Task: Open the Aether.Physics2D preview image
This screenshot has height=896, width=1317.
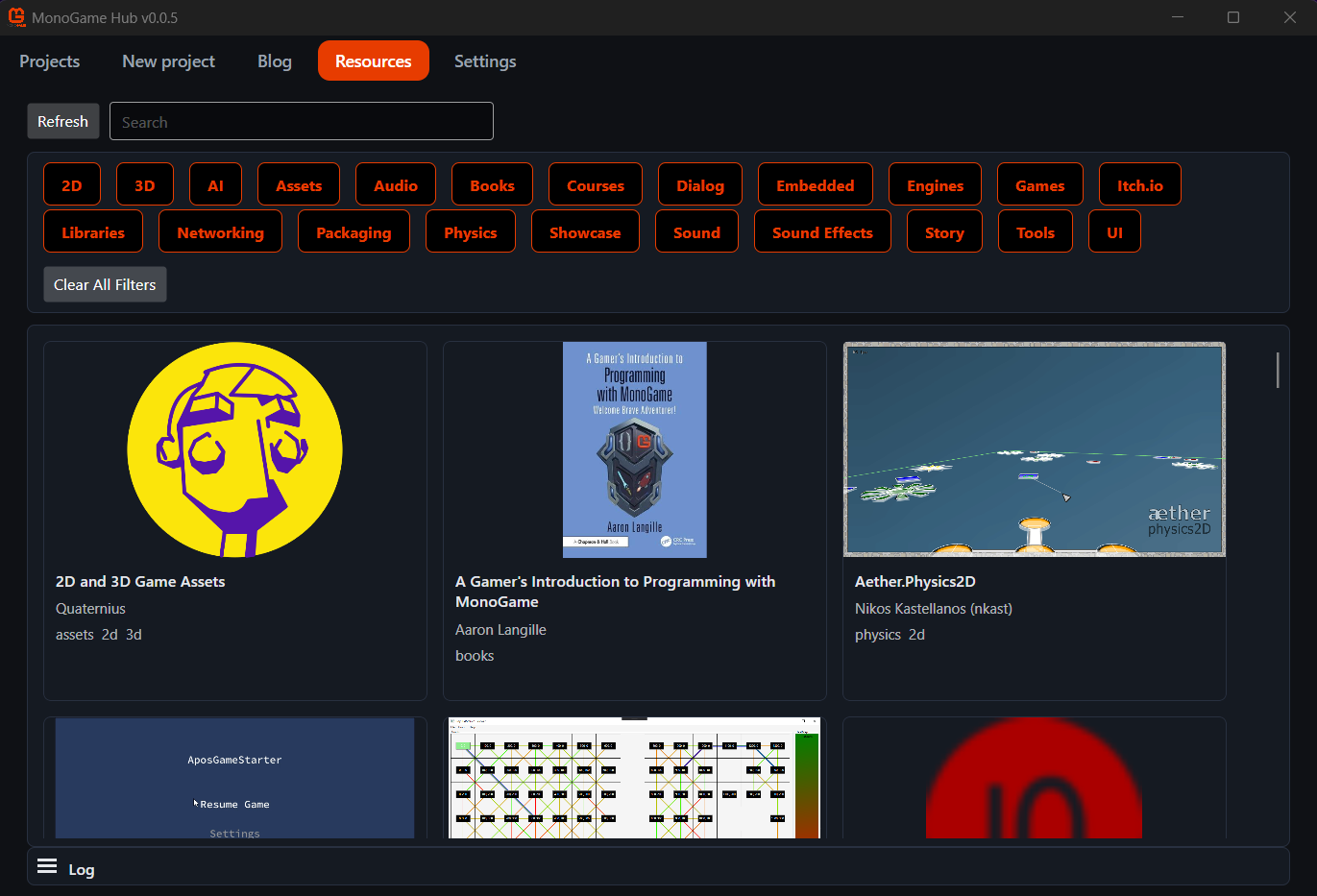Action: [1035, 449]
